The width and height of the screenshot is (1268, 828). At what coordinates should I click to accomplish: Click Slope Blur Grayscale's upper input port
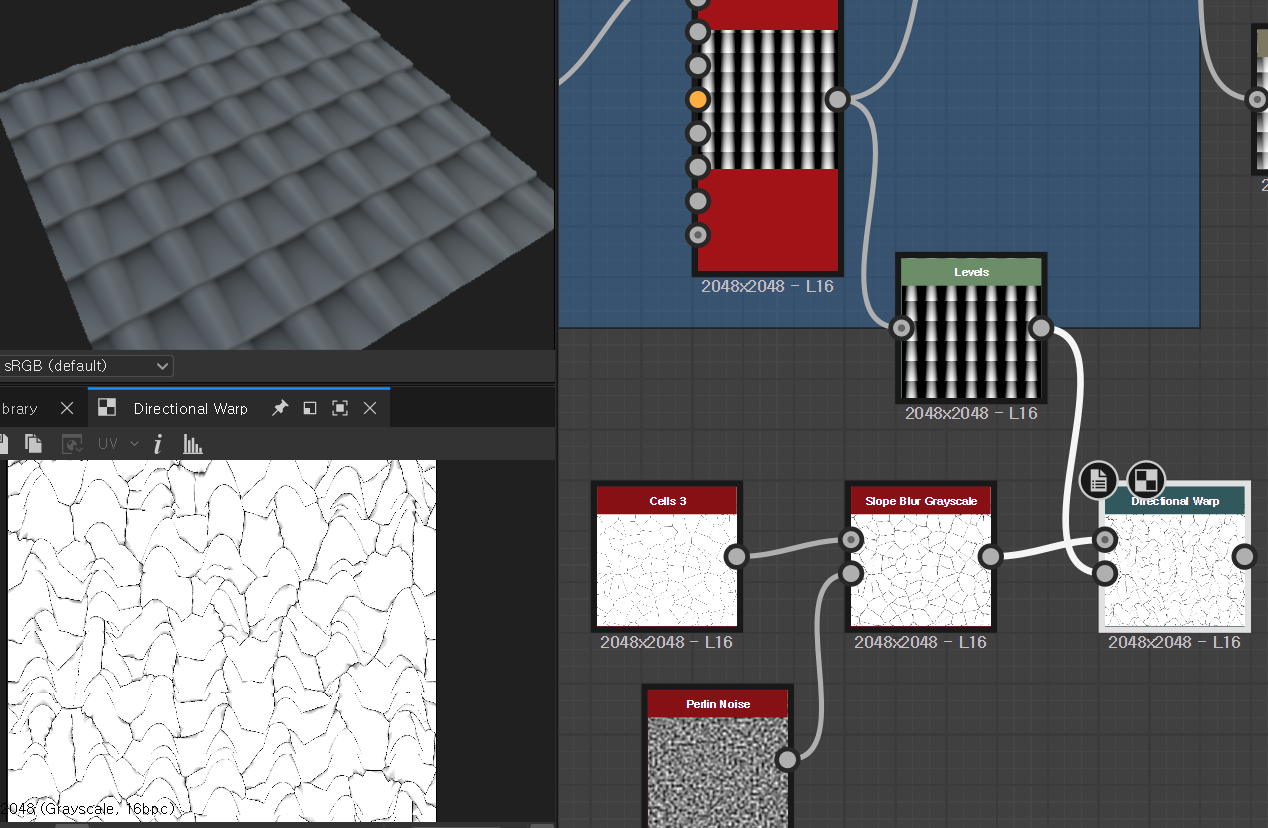tap(851, 540)
